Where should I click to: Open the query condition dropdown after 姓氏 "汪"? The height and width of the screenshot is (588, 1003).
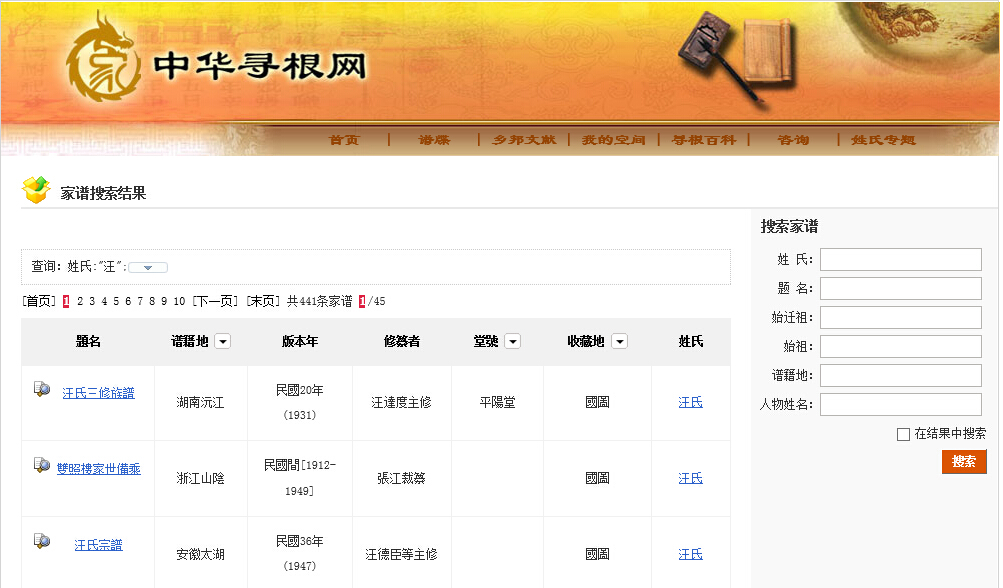pyautogui.click(x=148, y=268)
